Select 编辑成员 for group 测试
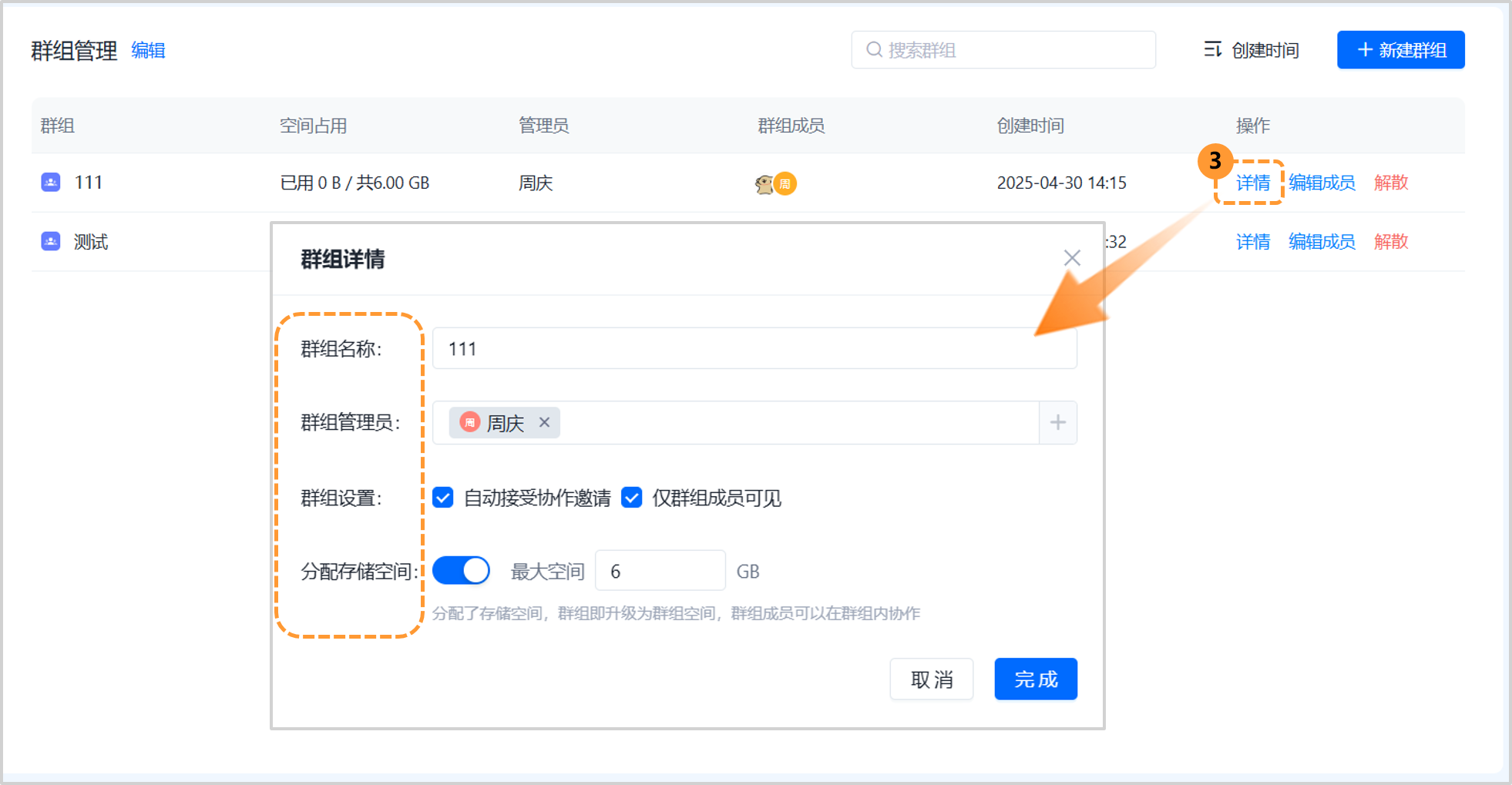1512x785 pixels. tap(1321, 241)
